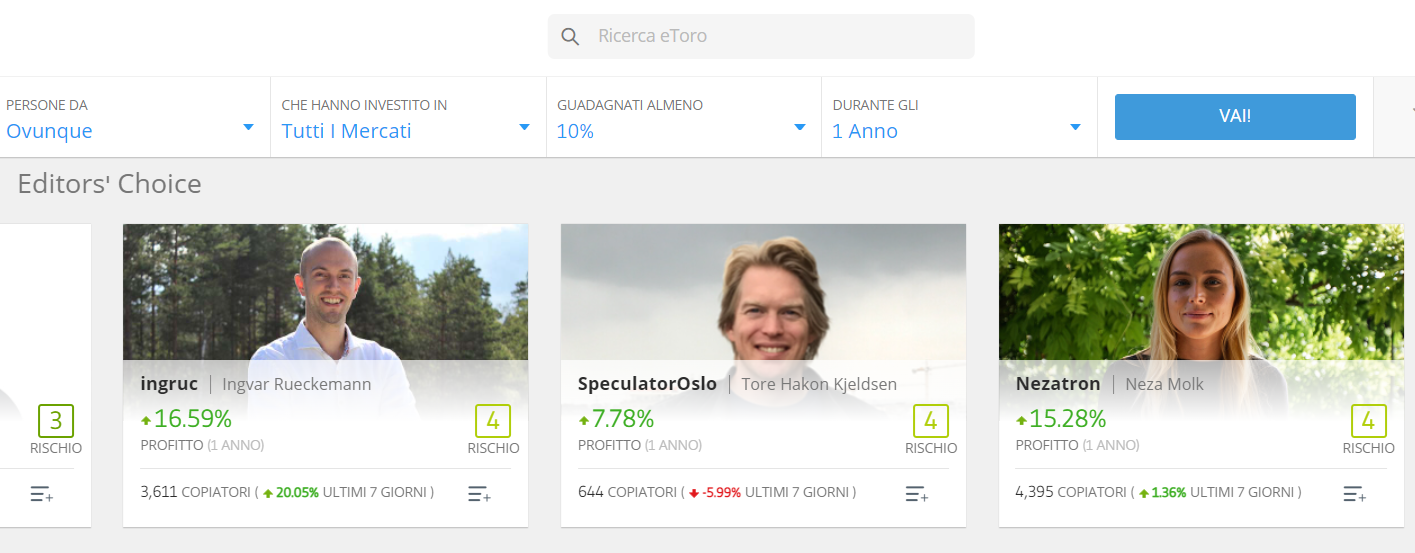The width and height of the screenshot is (1415, 553).
Task: Click the SpeculatorOslo username
Action: (647, 384)
